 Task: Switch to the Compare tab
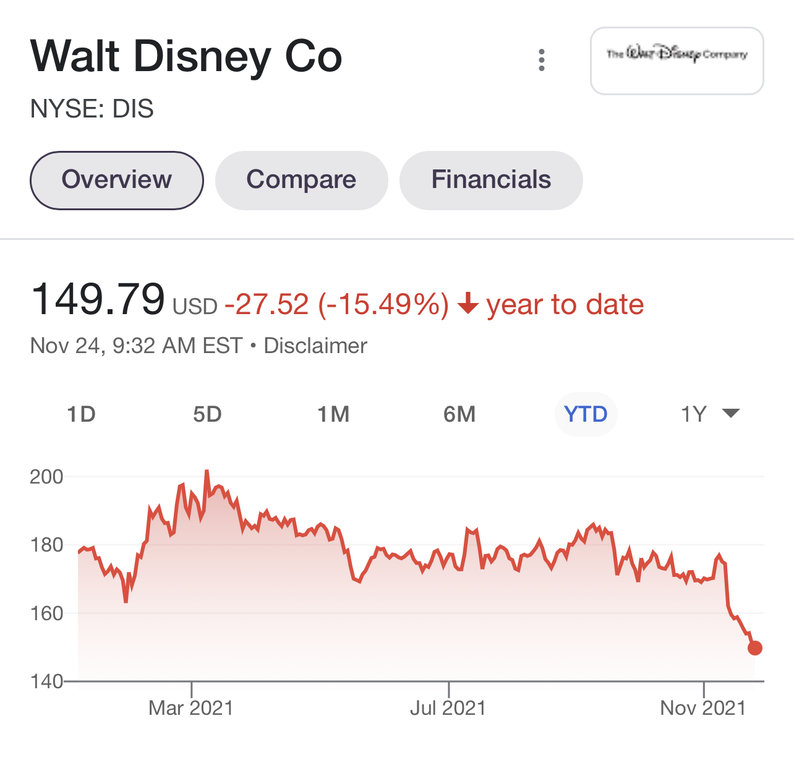pos(301,180)
